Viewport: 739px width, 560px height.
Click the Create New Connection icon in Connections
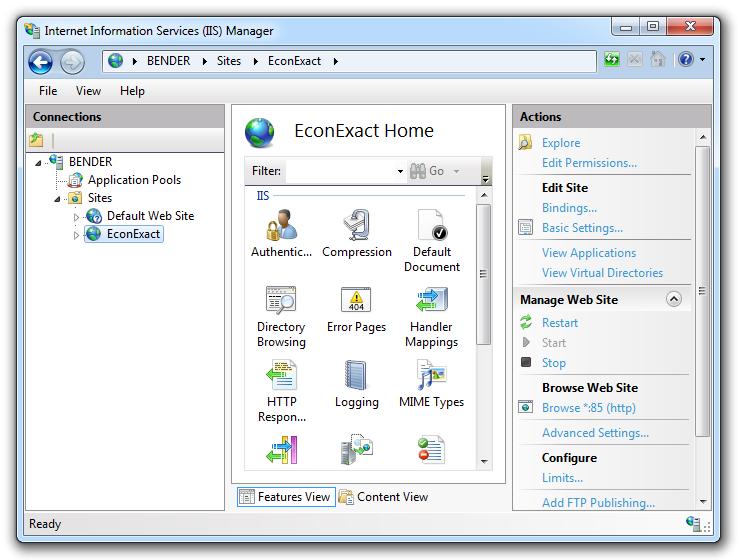coord(36,140)
